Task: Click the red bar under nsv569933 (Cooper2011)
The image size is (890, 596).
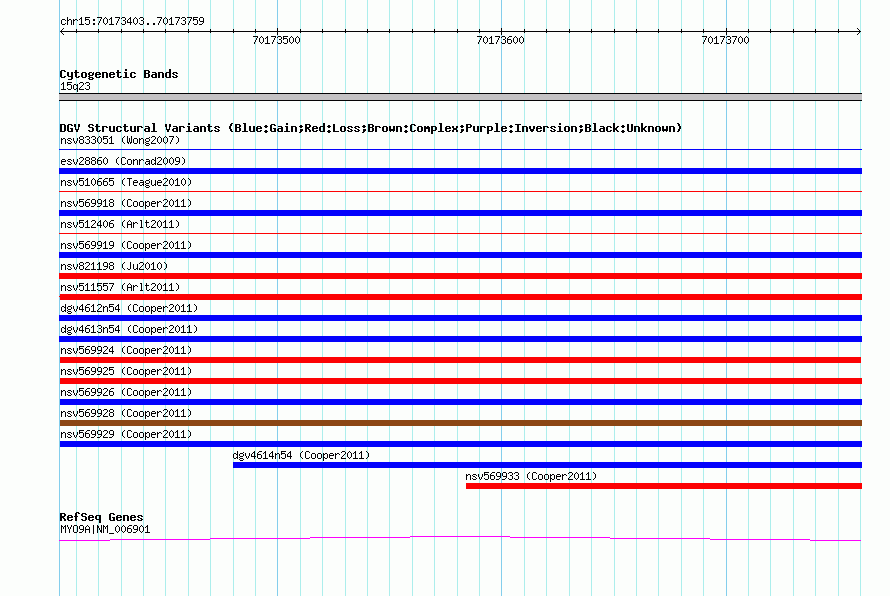Action: [x=664, y=486]
